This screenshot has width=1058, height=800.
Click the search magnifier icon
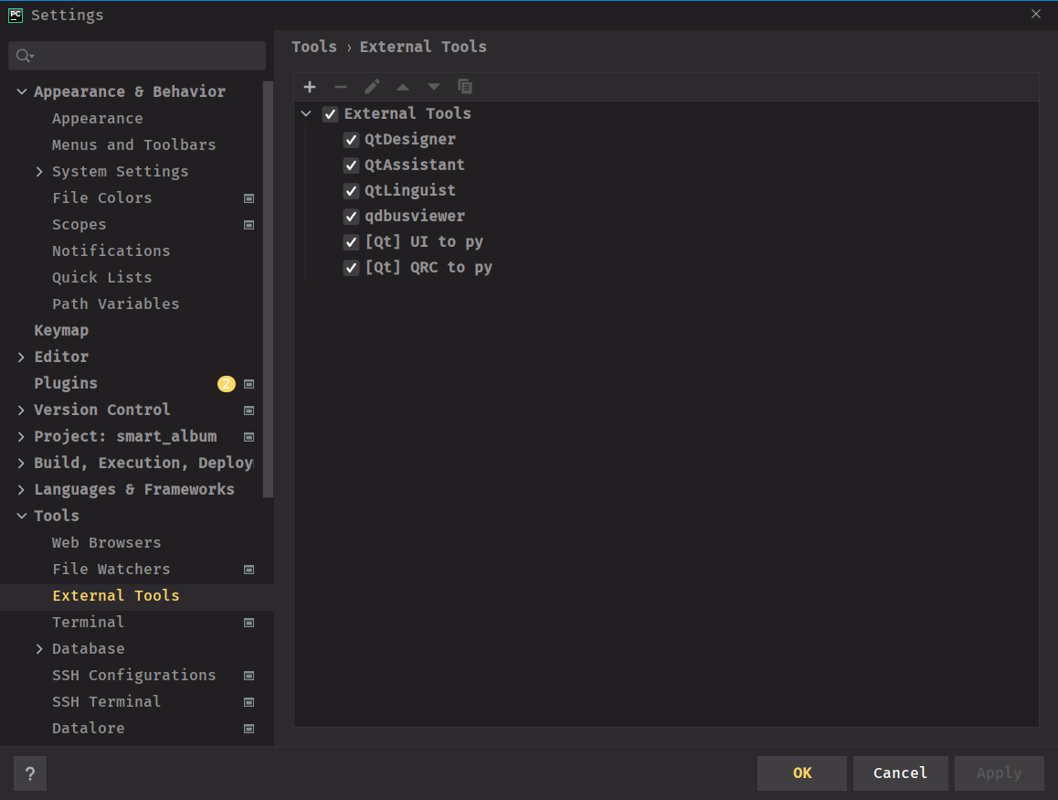(x=25, y=56)
